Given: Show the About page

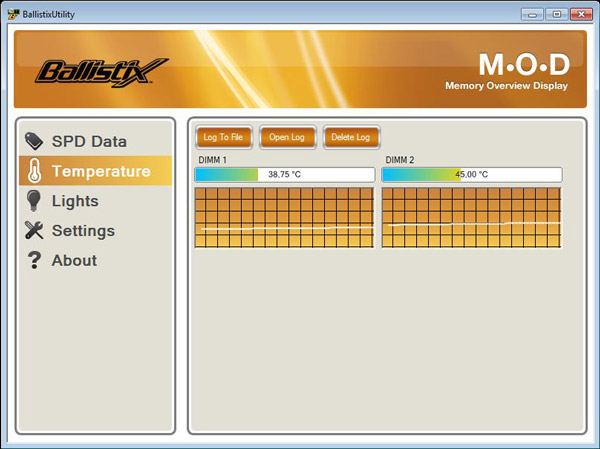Looking at the screenshot, I should pyautogui.click(x=74, y=261).
